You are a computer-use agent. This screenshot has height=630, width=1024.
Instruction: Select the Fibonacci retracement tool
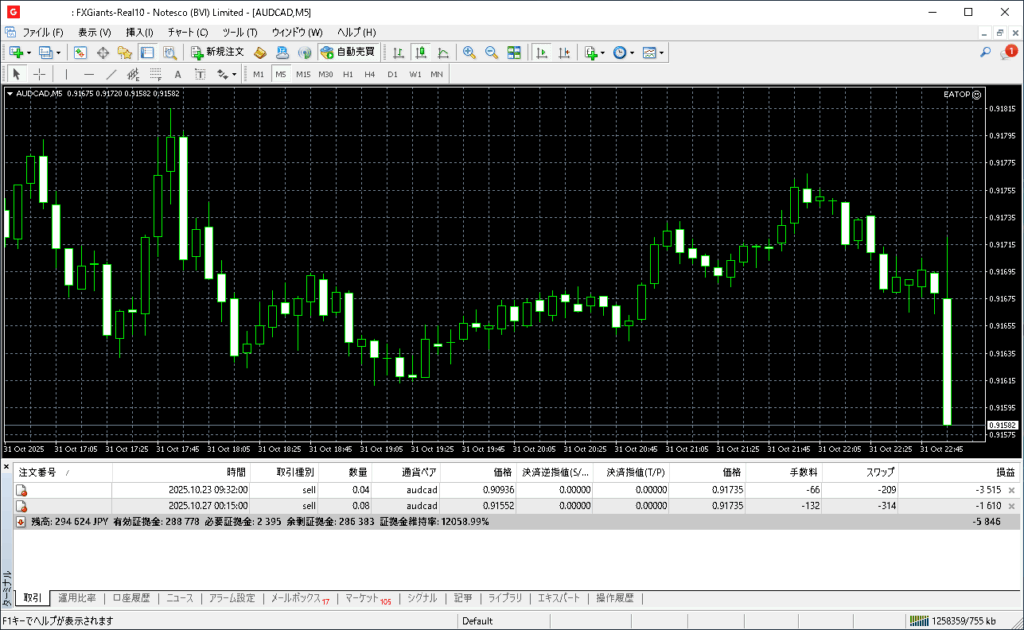click(x=154, y=74)
